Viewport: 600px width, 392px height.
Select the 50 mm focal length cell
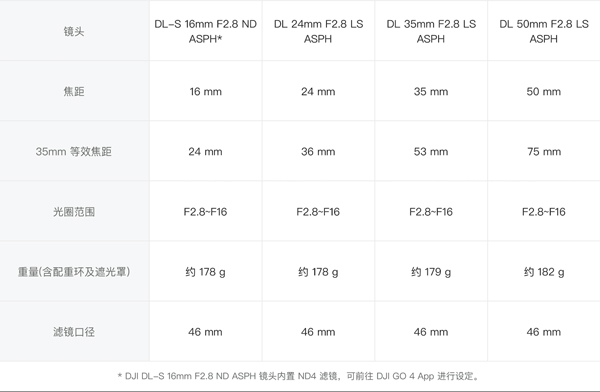click(x=544, y=91)
